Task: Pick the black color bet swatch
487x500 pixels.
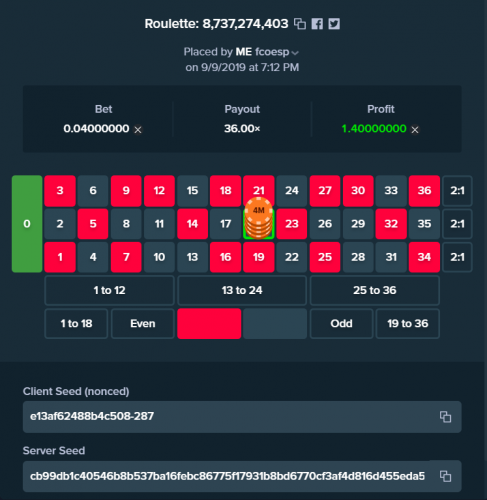Action: (275, 324)
